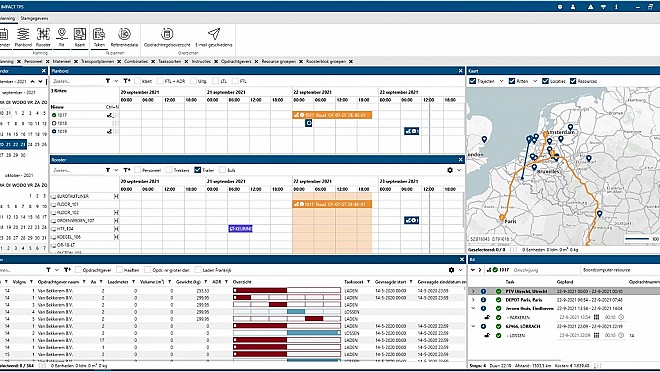The image size is (660, 372).
Task: Expand the Ritten dropdown arrow on map
Action: 535,81
